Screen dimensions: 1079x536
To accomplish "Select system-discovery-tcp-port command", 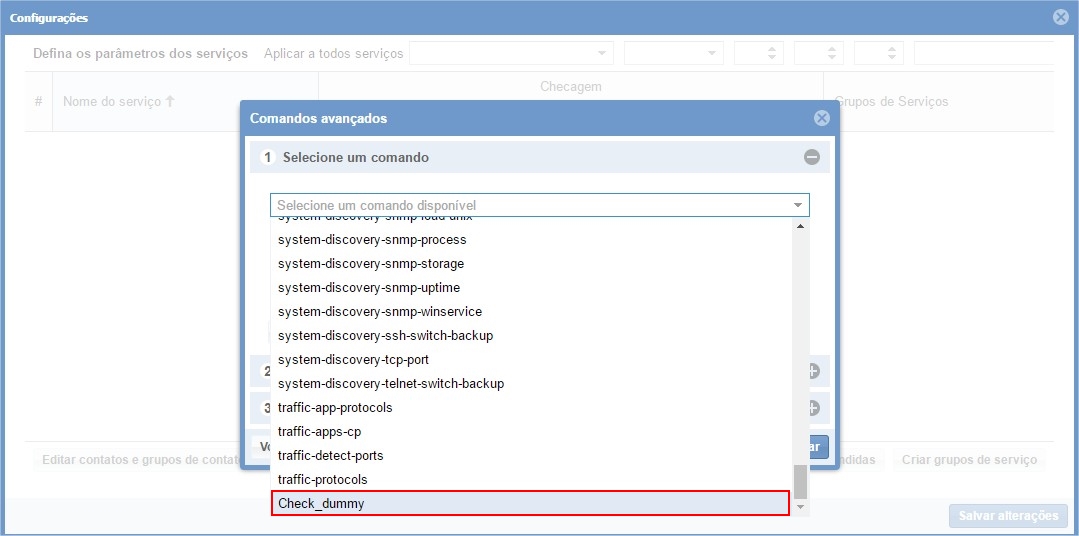I will coord(353,360).
